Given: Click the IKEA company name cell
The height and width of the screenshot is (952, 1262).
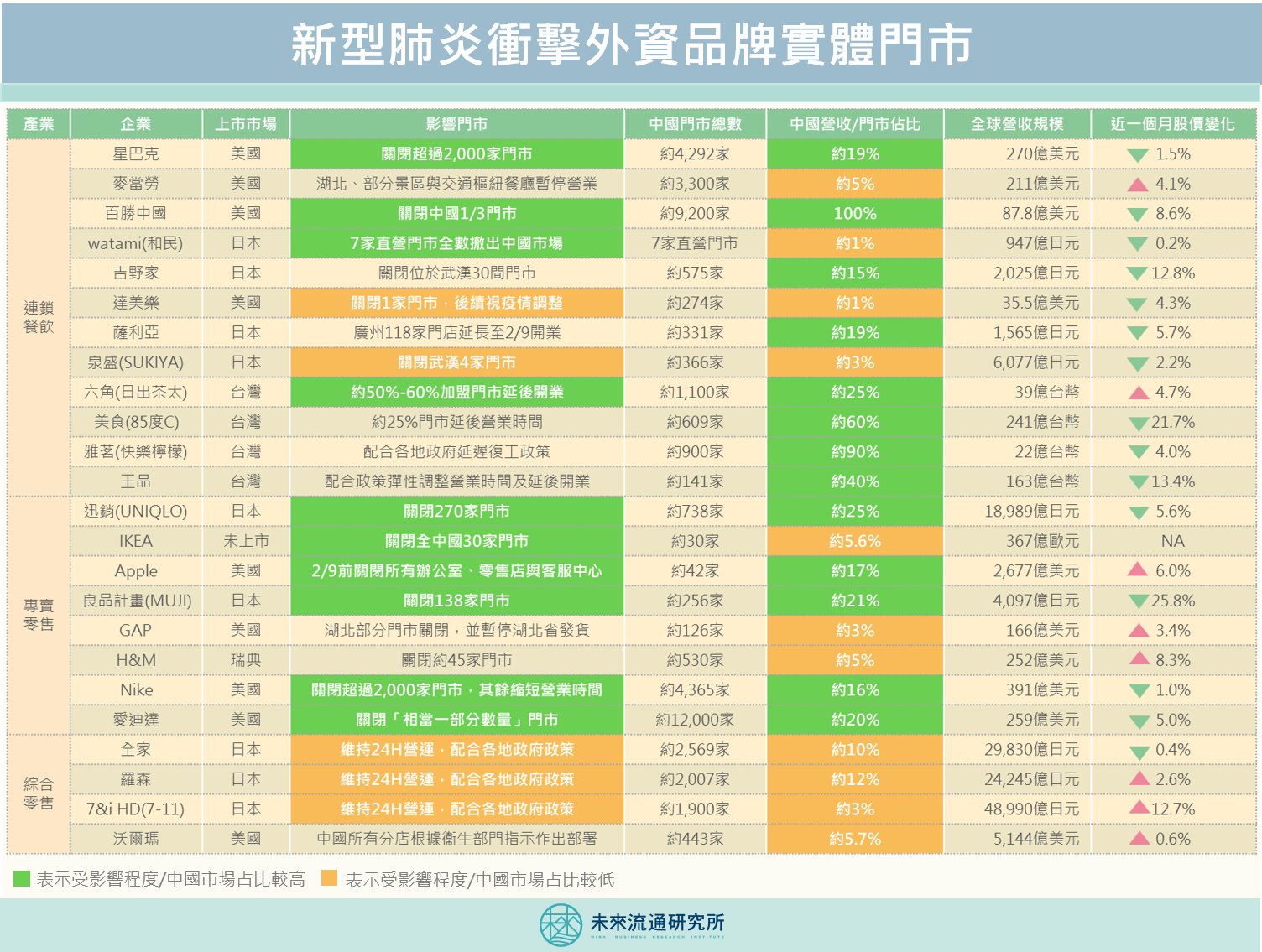Looking at the screenshot, I should pos(136,541).
